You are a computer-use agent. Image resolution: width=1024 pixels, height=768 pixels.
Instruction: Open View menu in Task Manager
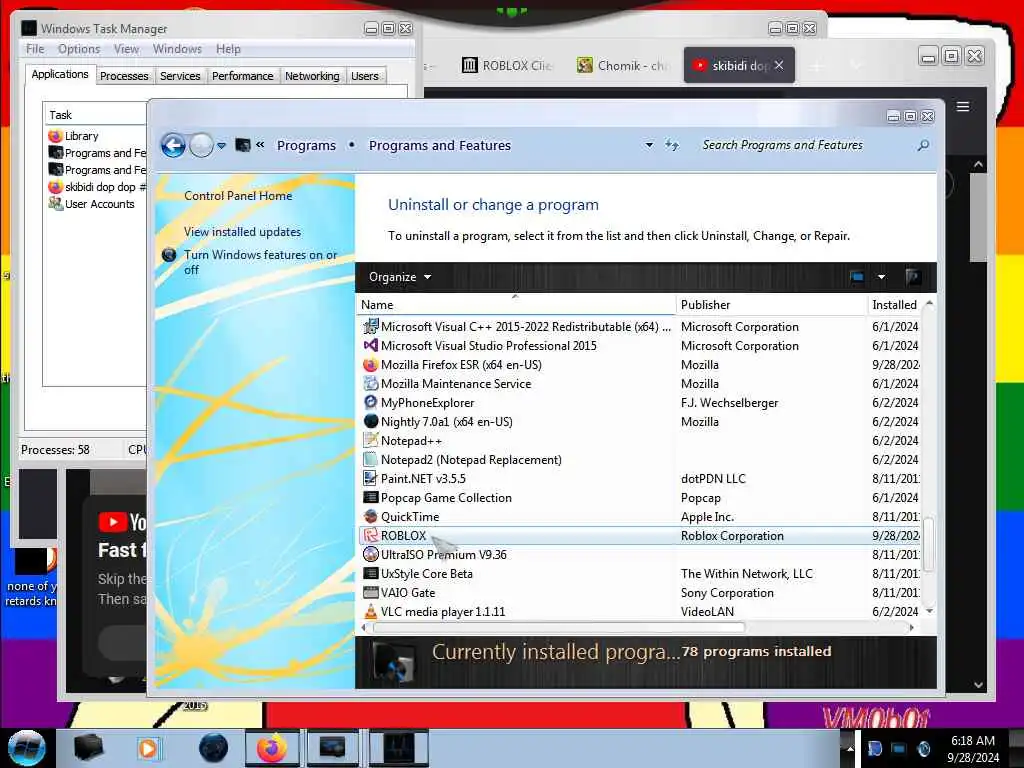point(126,49)
